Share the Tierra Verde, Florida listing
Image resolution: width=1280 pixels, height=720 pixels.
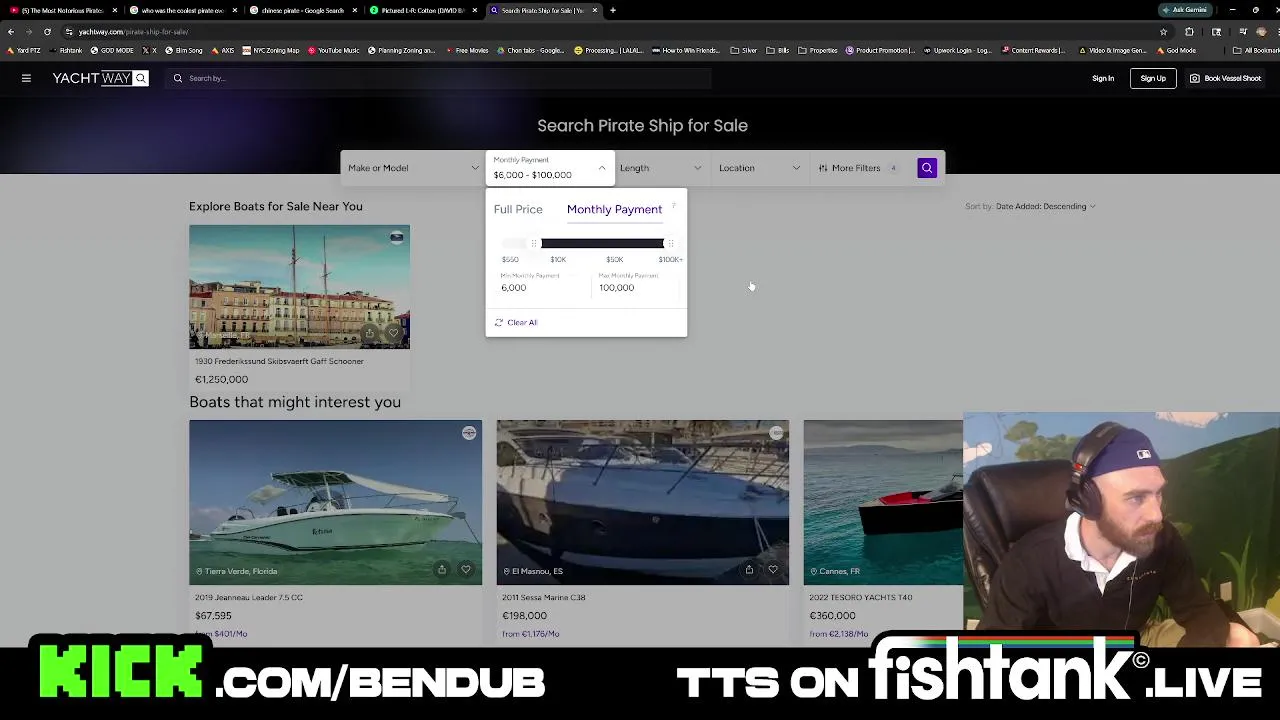coord(441,570)
